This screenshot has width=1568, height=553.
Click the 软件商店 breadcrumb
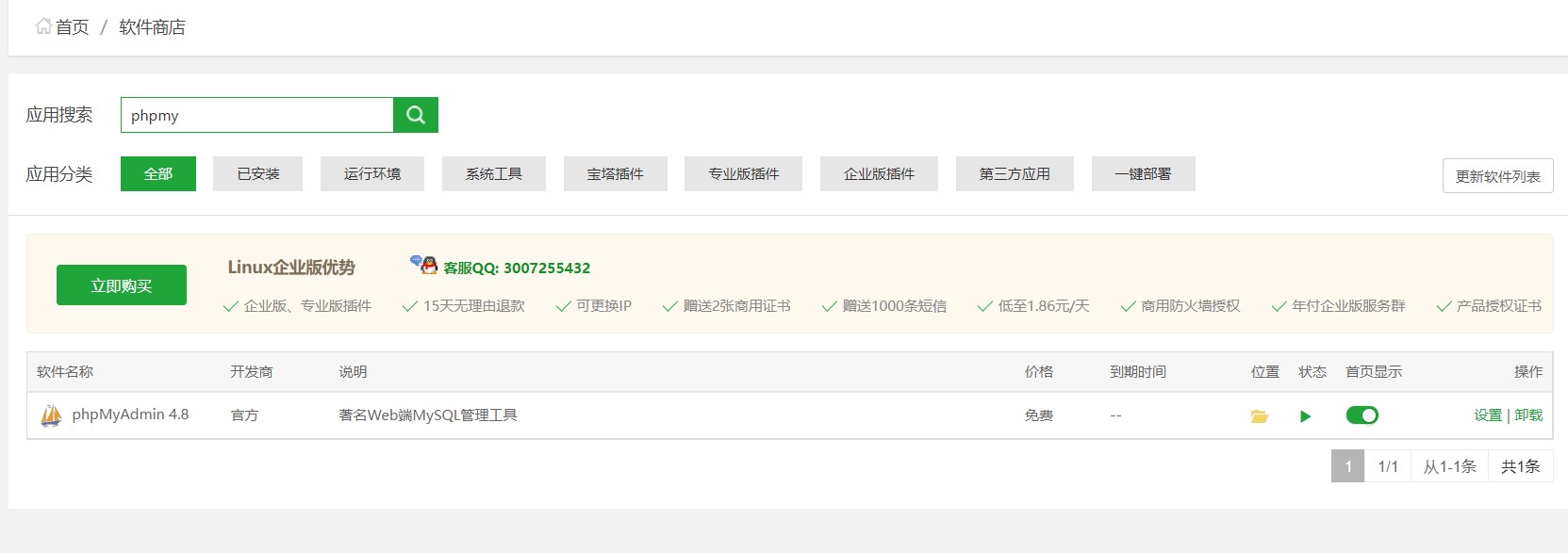tap(152, 27)
